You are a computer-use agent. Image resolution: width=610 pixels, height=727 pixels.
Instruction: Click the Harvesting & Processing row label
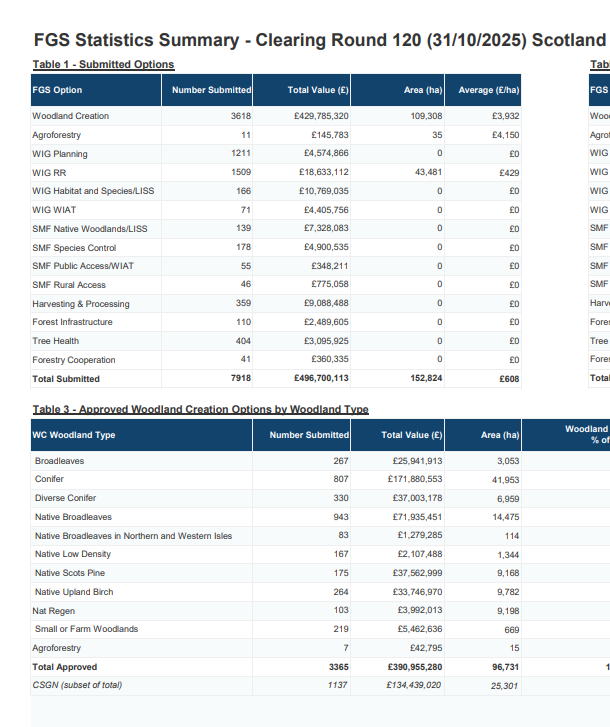coord(80,304)
